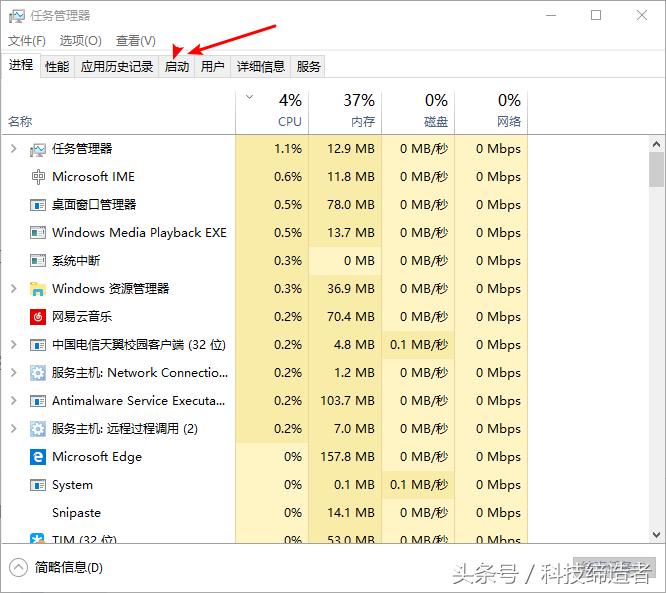Maximize the Task Manager window
The width and height of the screenshot is (666, 593).
point(596,16)
